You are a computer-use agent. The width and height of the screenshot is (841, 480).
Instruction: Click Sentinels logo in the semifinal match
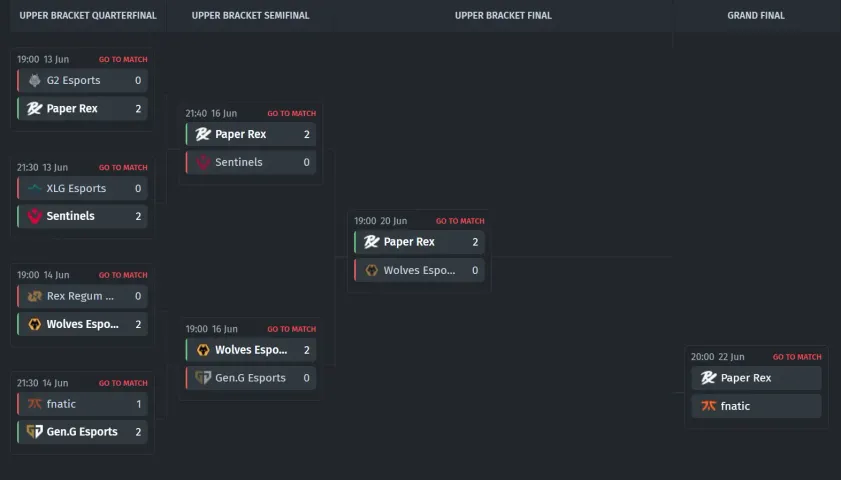pos(203,162)
